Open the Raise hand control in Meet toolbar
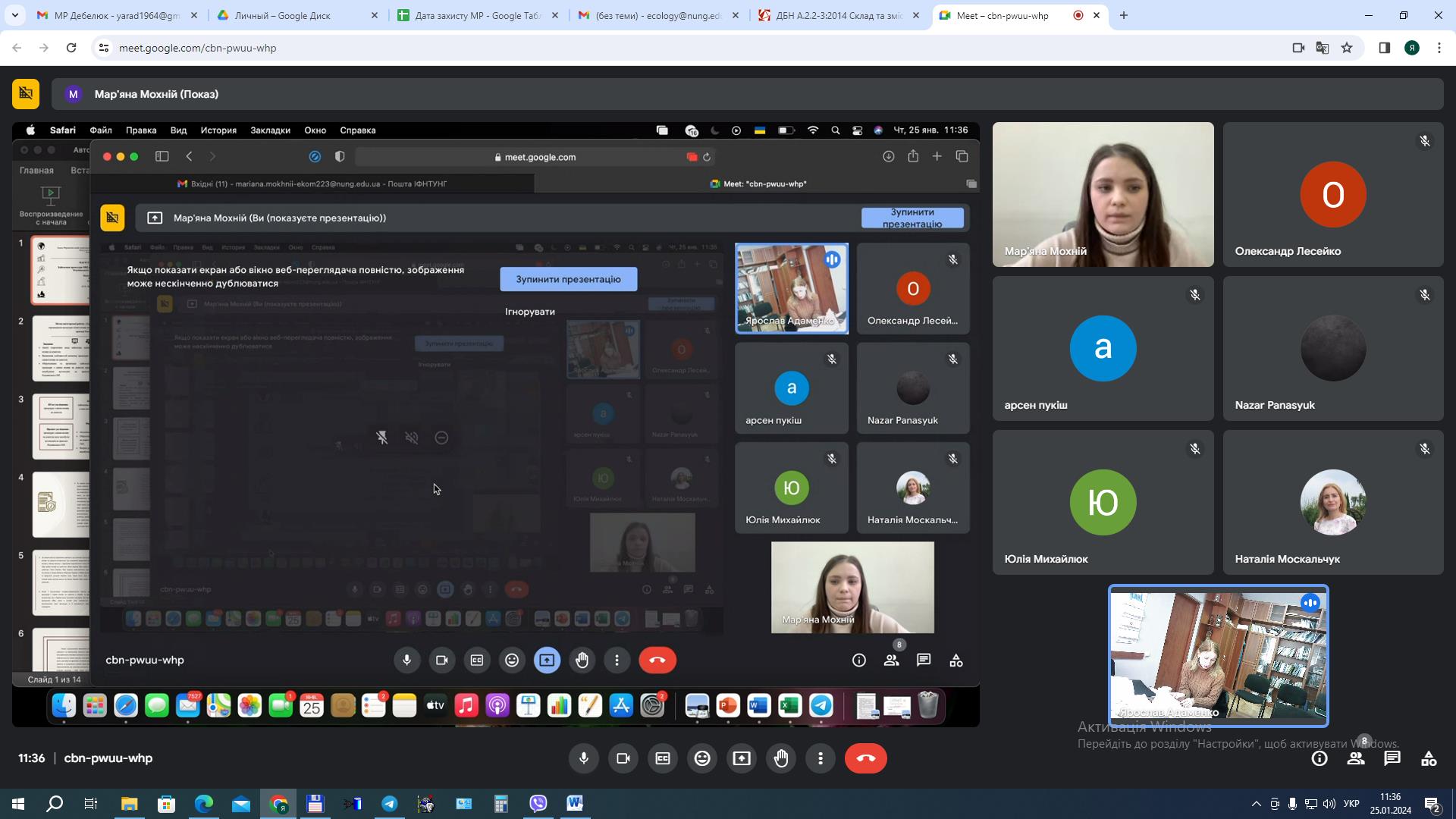Screen dimensions: 1456x819 [781, 758]
